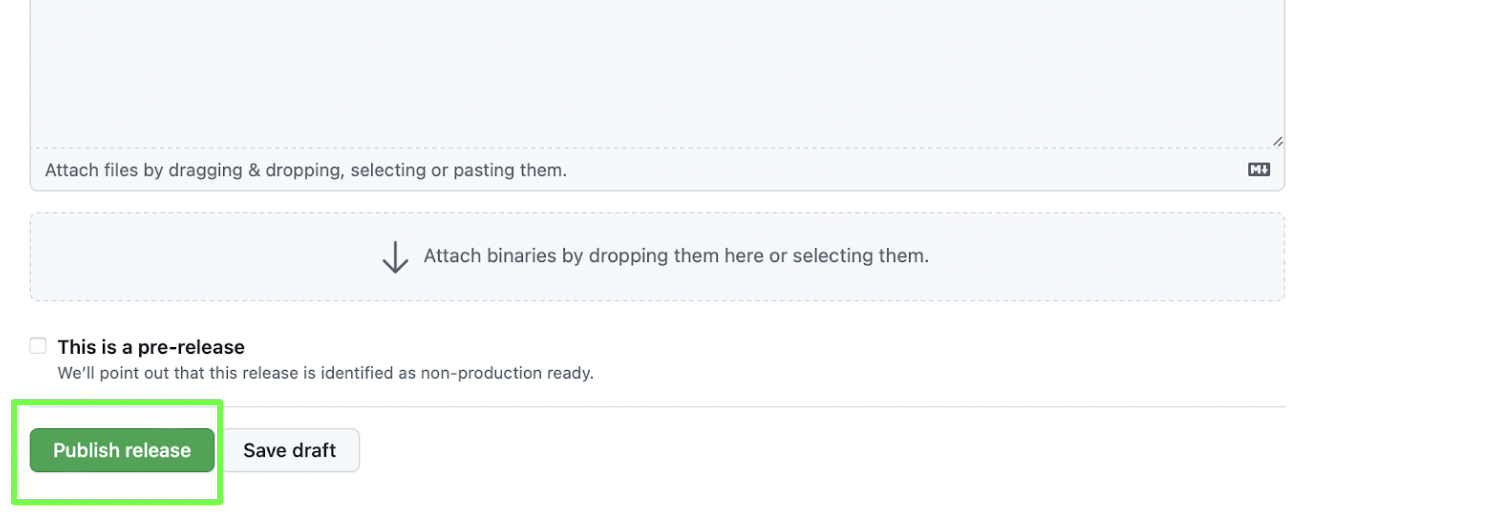Click the 'Attach files by dragging' text

coord(306,170)
